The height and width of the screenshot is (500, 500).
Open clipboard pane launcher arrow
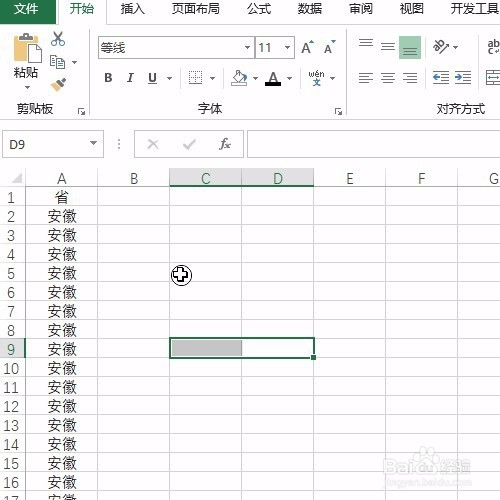pos(81,112)
